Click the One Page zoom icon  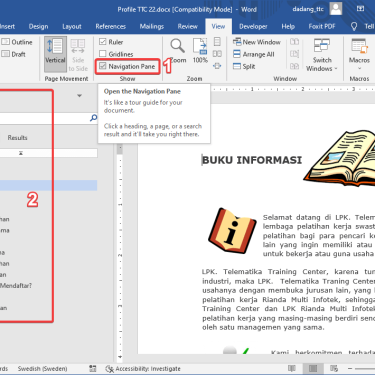(x=217, y=42)
